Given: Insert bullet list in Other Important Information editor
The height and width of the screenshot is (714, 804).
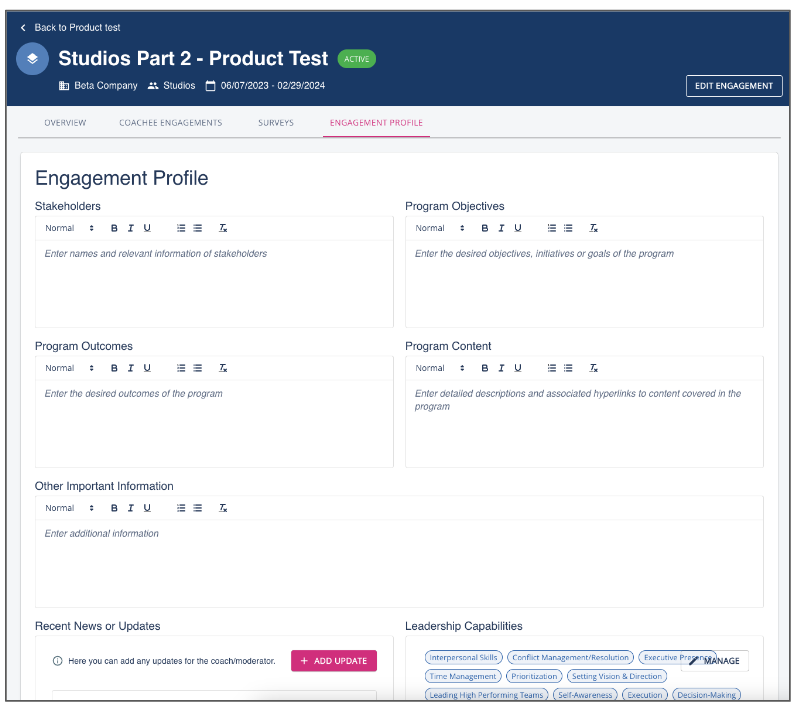Looking at the screenshot, I should [x=197, y=508].
